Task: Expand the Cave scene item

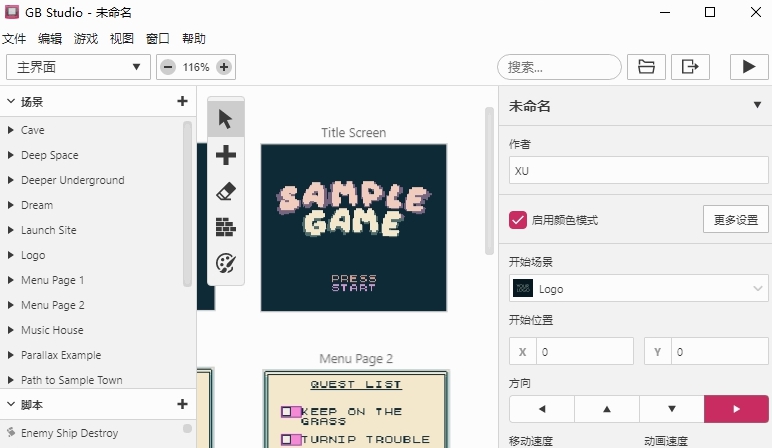Action: [x=10, y=130]
